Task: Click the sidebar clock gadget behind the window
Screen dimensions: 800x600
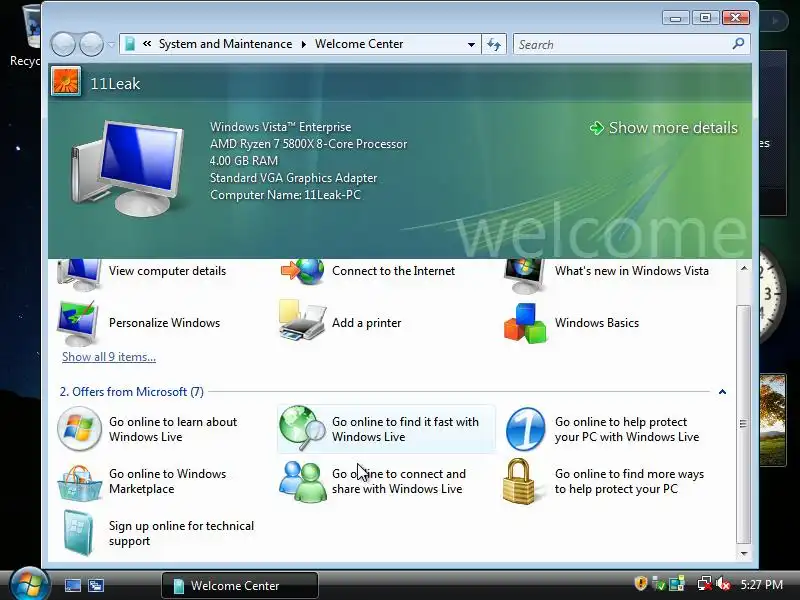Action: (x=771, y=296)
